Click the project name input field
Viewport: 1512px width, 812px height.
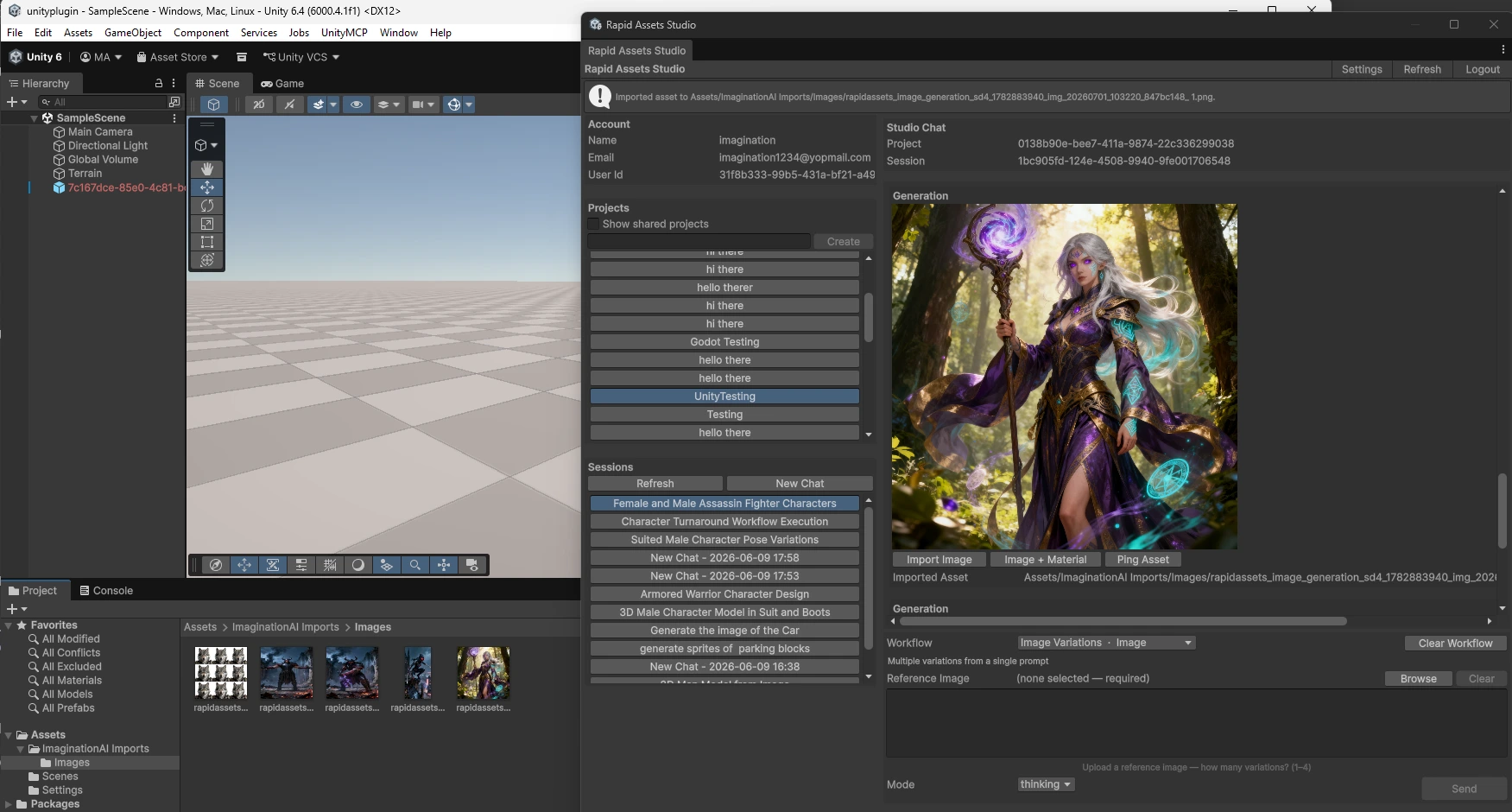pyautogui.click(x=699, y=242)
